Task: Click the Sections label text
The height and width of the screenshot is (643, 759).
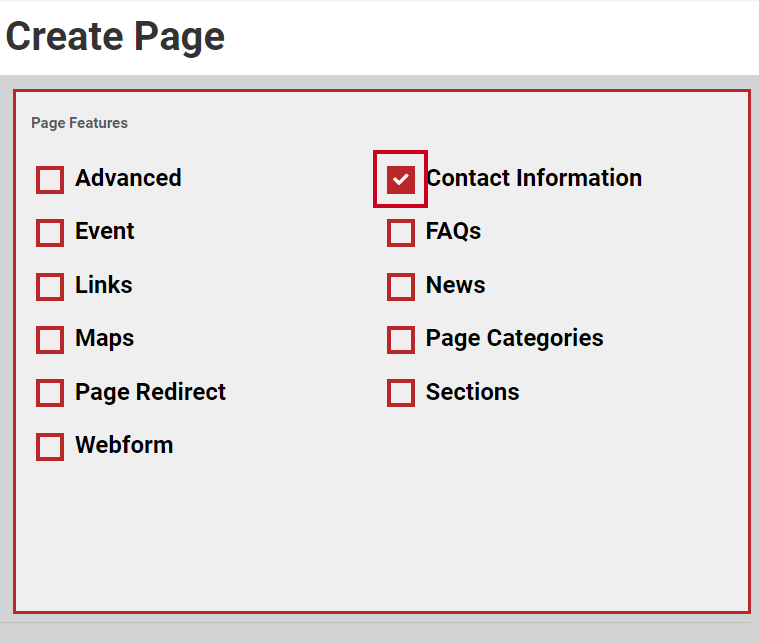Action: (x=472, y=392)
